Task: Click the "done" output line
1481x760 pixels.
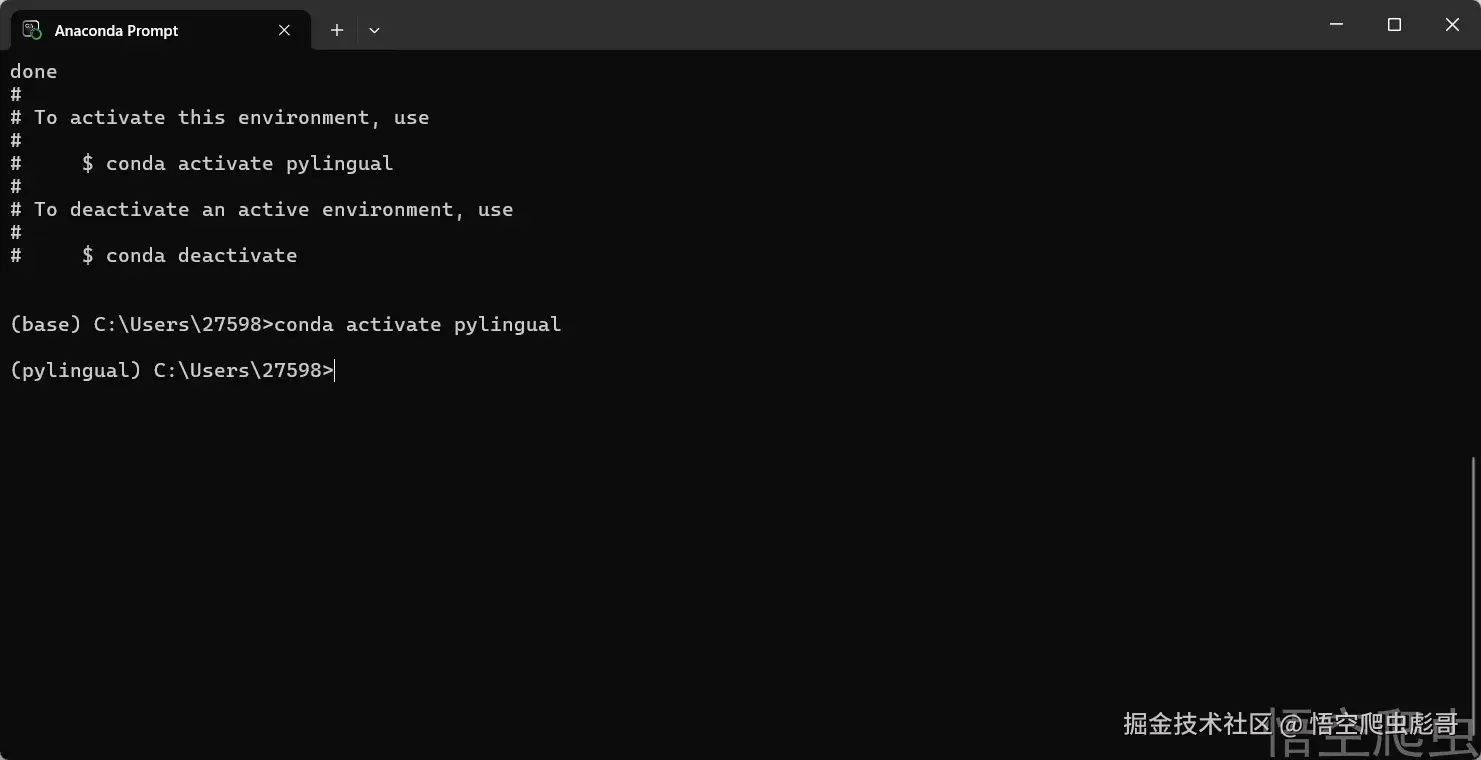Action: pyautogui.click(x=34, y=71)
